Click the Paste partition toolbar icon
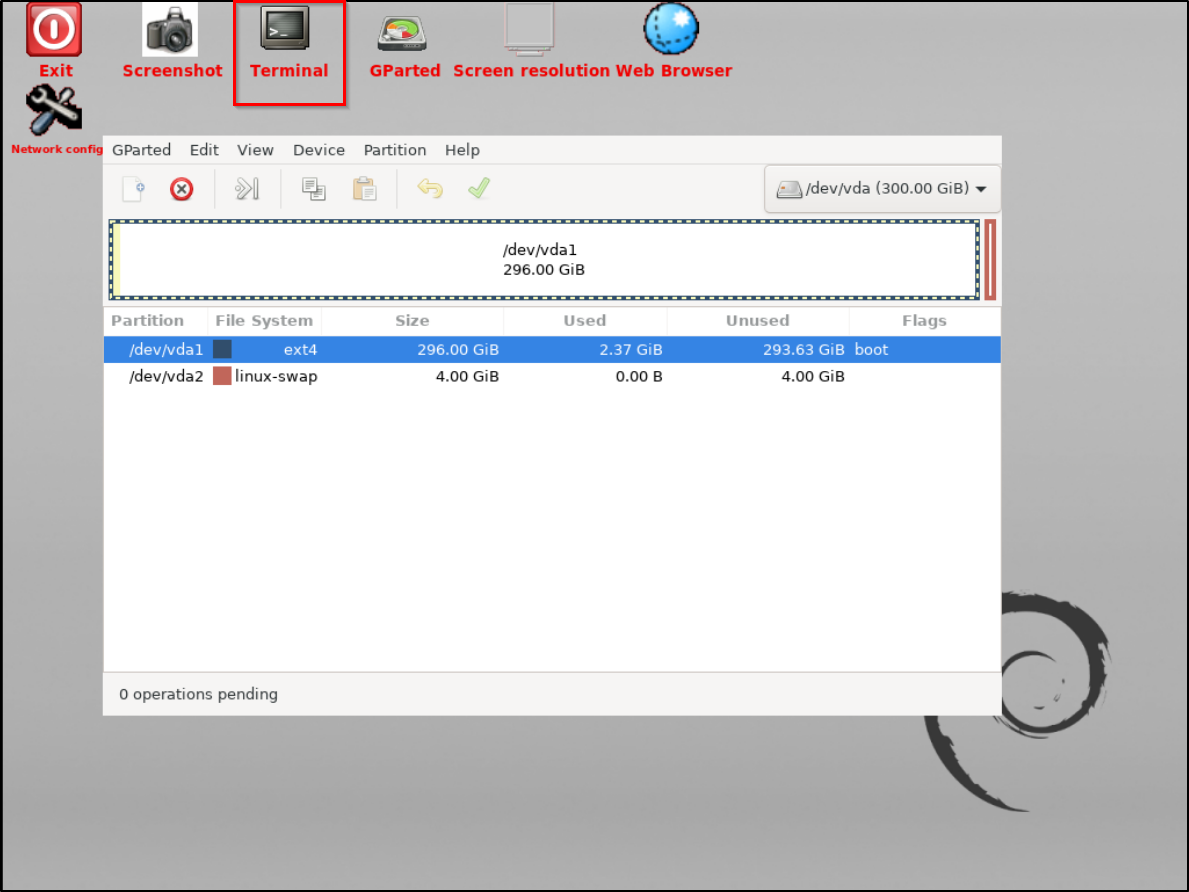The width and height of the screenshot is (1189, 892). coord(364,189)
